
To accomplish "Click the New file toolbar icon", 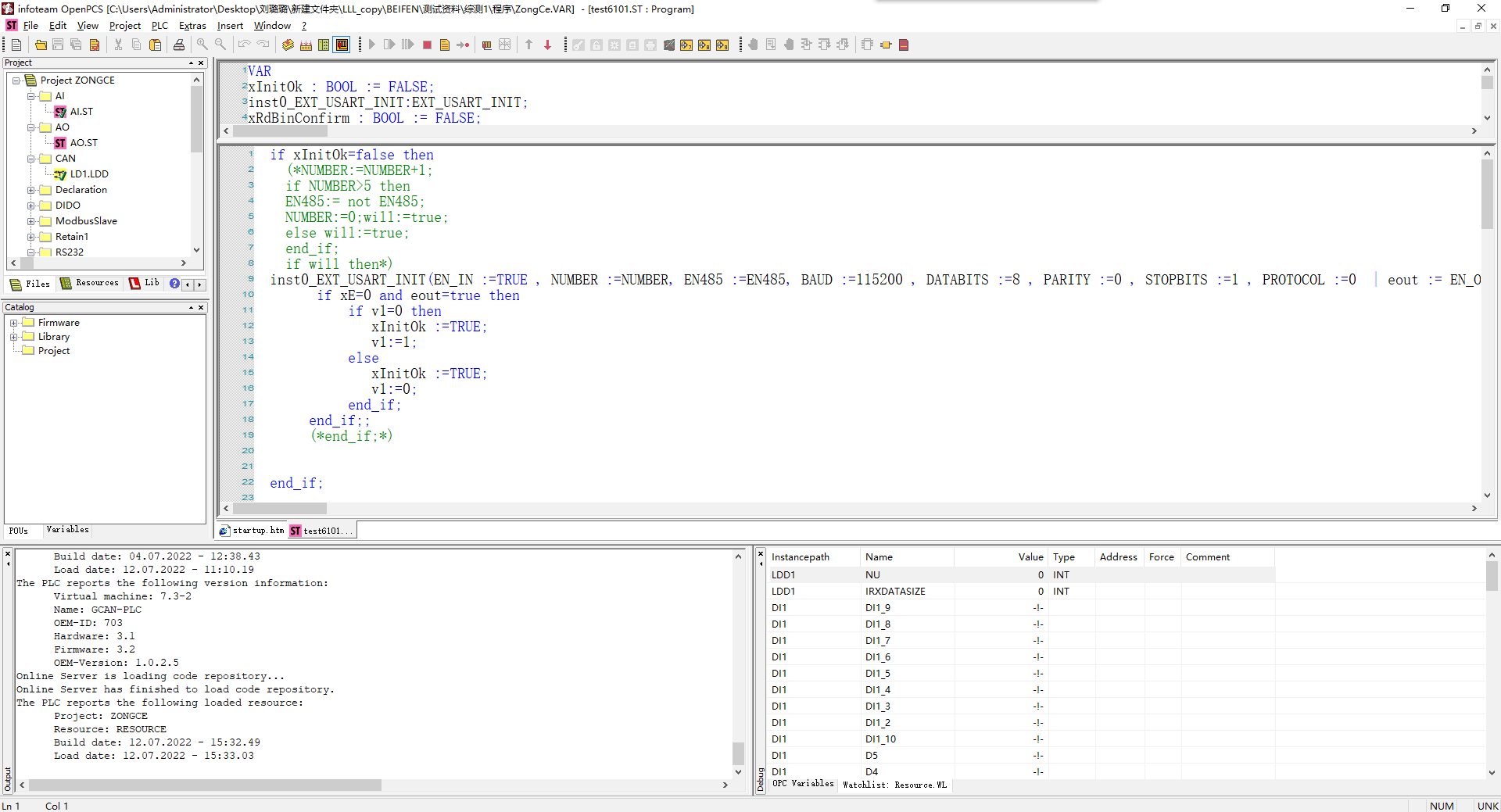I will (16, 45).
